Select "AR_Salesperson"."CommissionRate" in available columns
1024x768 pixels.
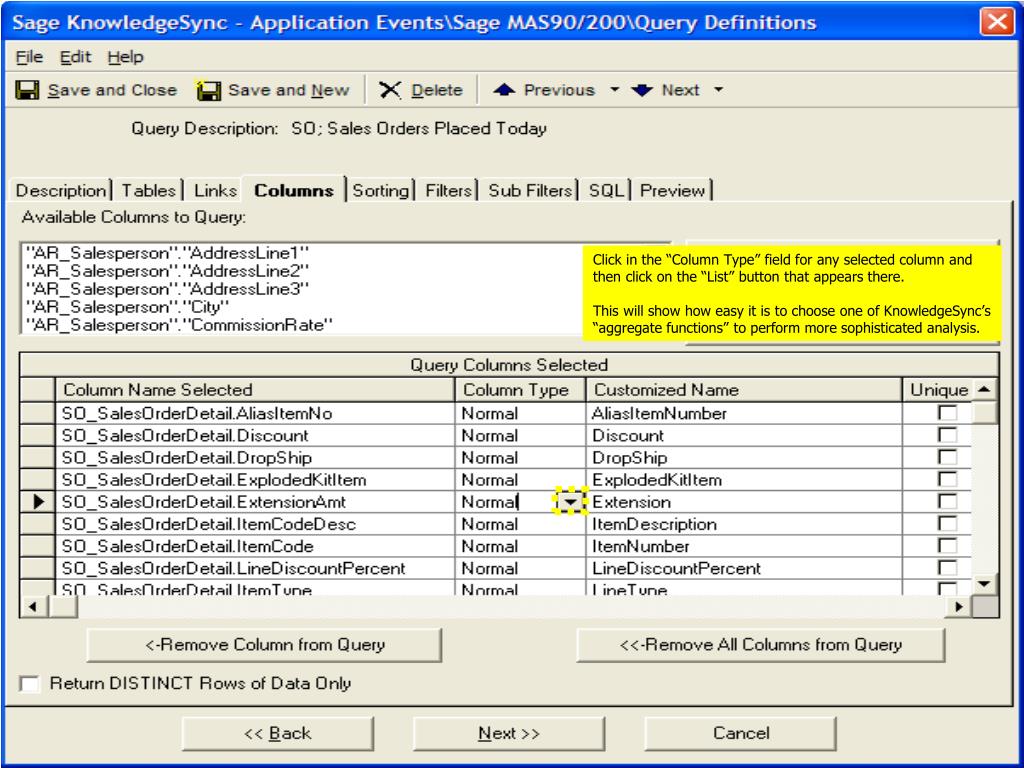(179, 325)
